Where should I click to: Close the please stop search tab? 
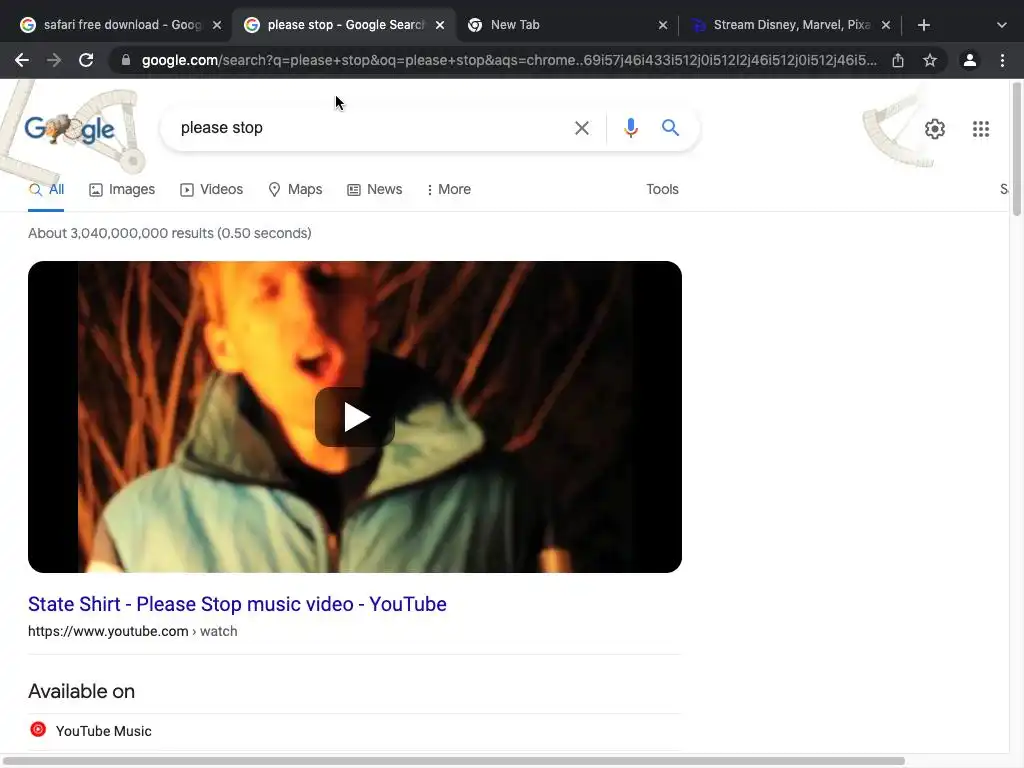coord(440,25)
